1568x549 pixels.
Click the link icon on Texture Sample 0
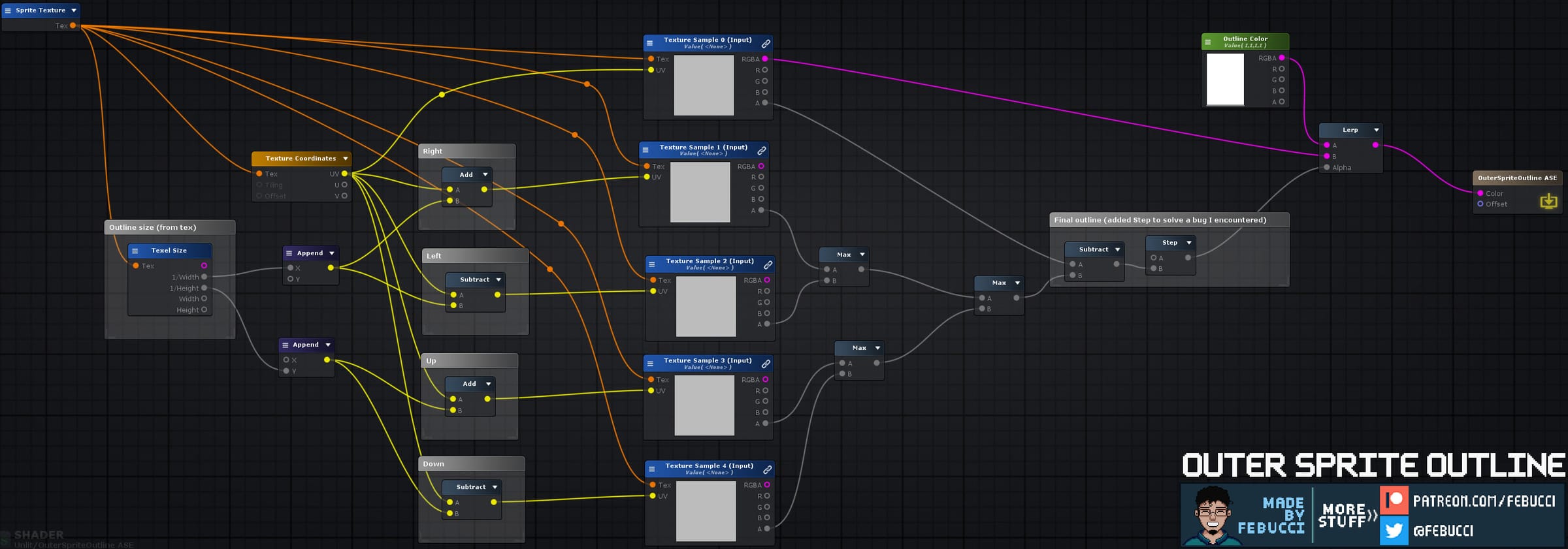(766, 44)
